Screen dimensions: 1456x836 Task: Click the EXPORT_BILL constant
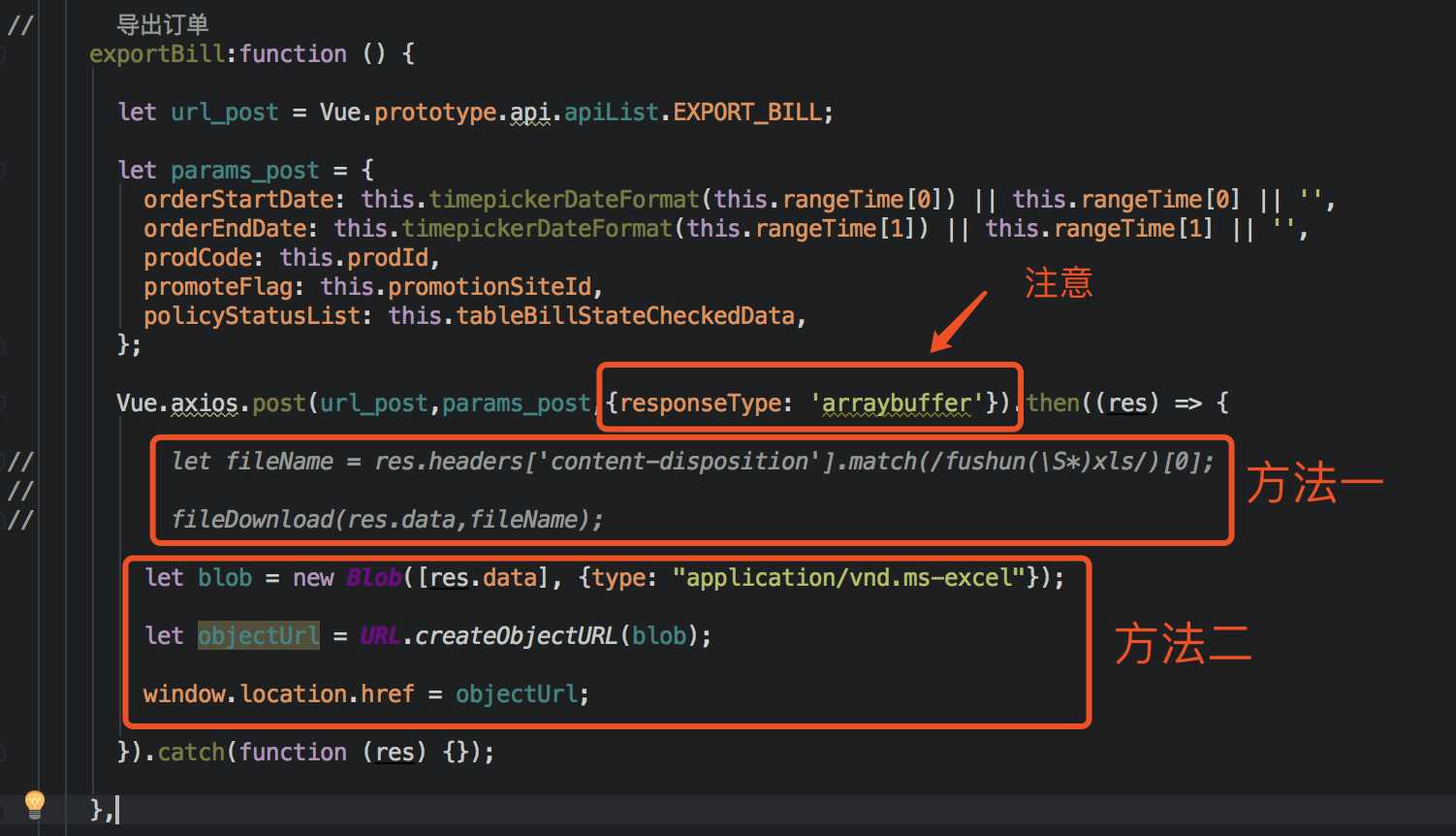coord(747,113)
